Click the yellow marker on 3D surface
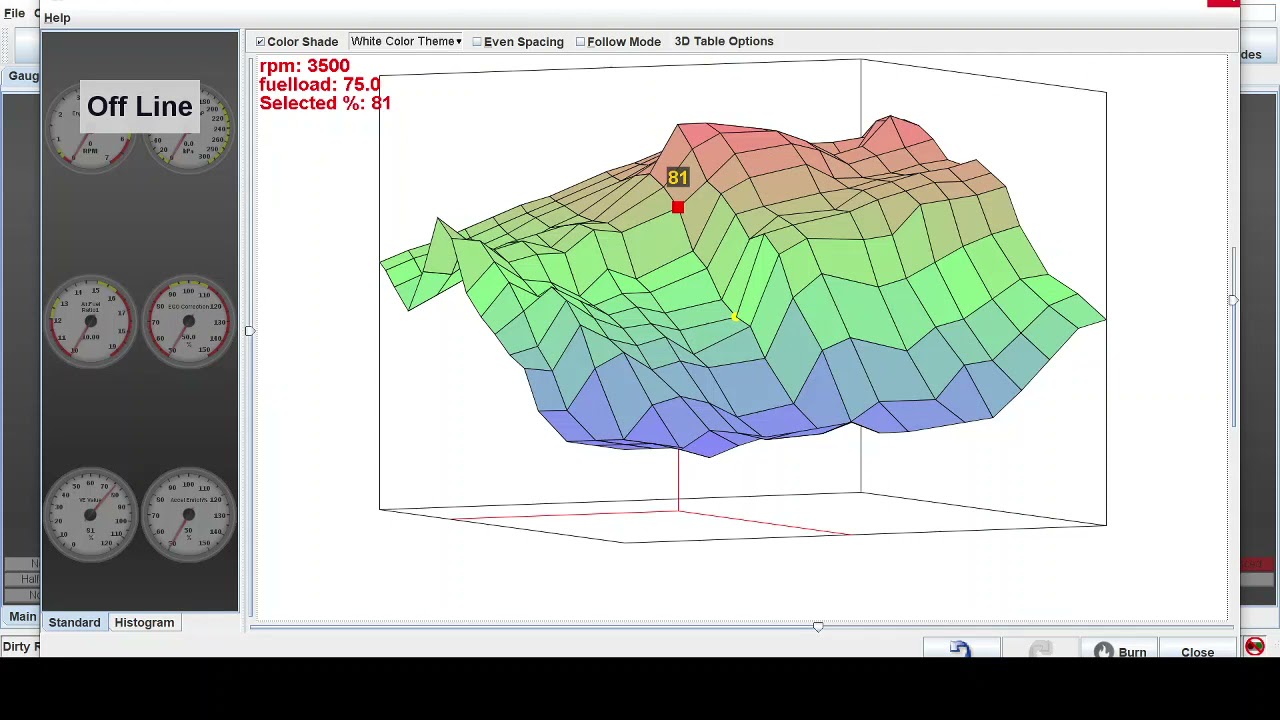 pyautogui.click(x=735, y=318)
